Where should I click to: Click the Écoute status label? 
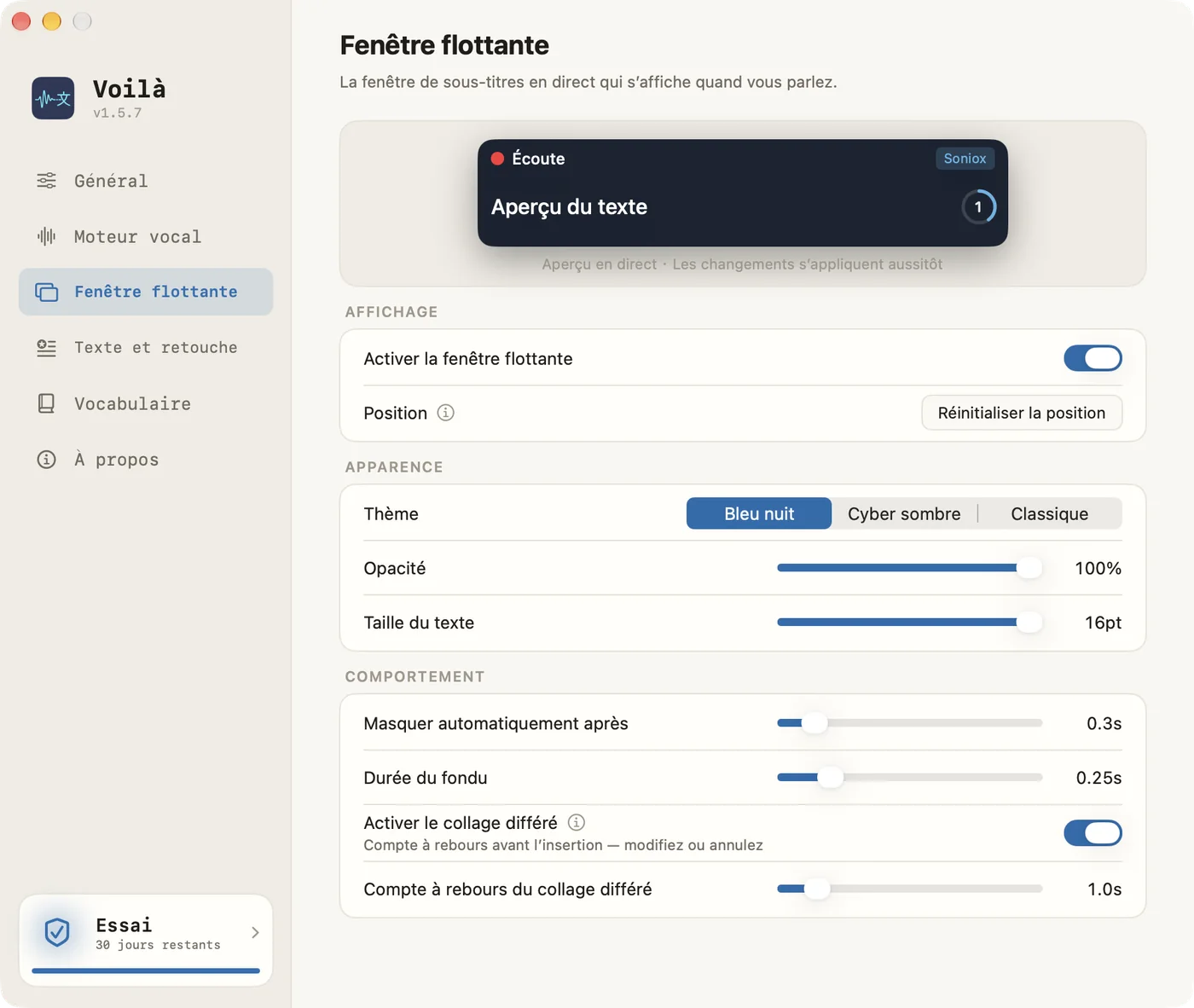[538, 159]
